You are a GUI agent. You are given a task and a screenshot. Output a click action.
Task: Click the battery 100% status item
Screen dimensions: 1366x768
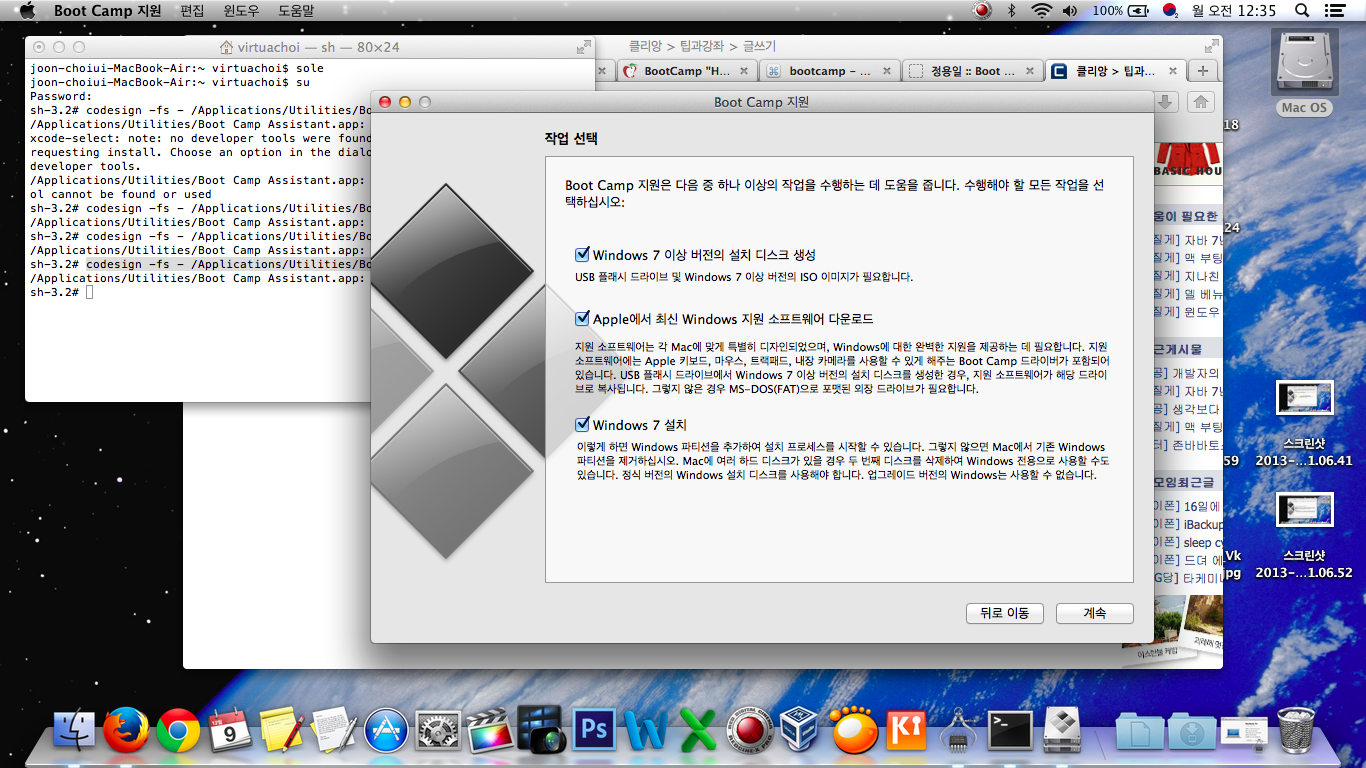(x=1121, y=11)
